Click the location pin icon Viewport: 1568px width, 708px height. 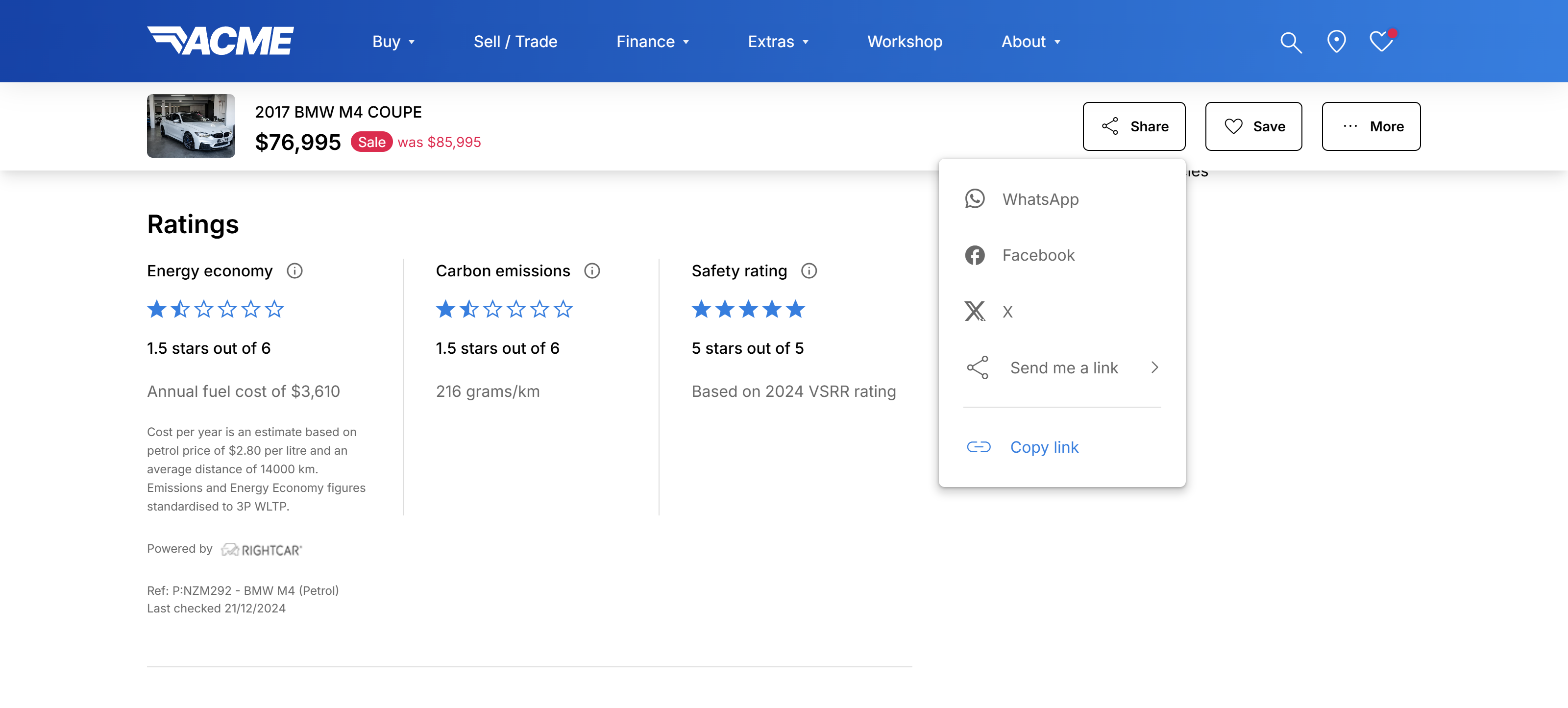click(x=1336, y=42)
